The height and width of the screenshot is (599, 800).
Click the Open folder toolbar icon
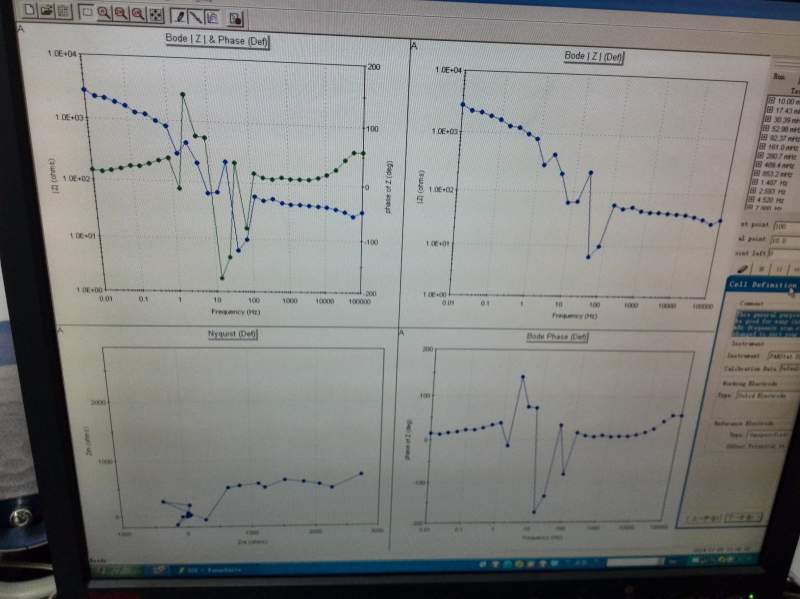click(x=46, y=11)
